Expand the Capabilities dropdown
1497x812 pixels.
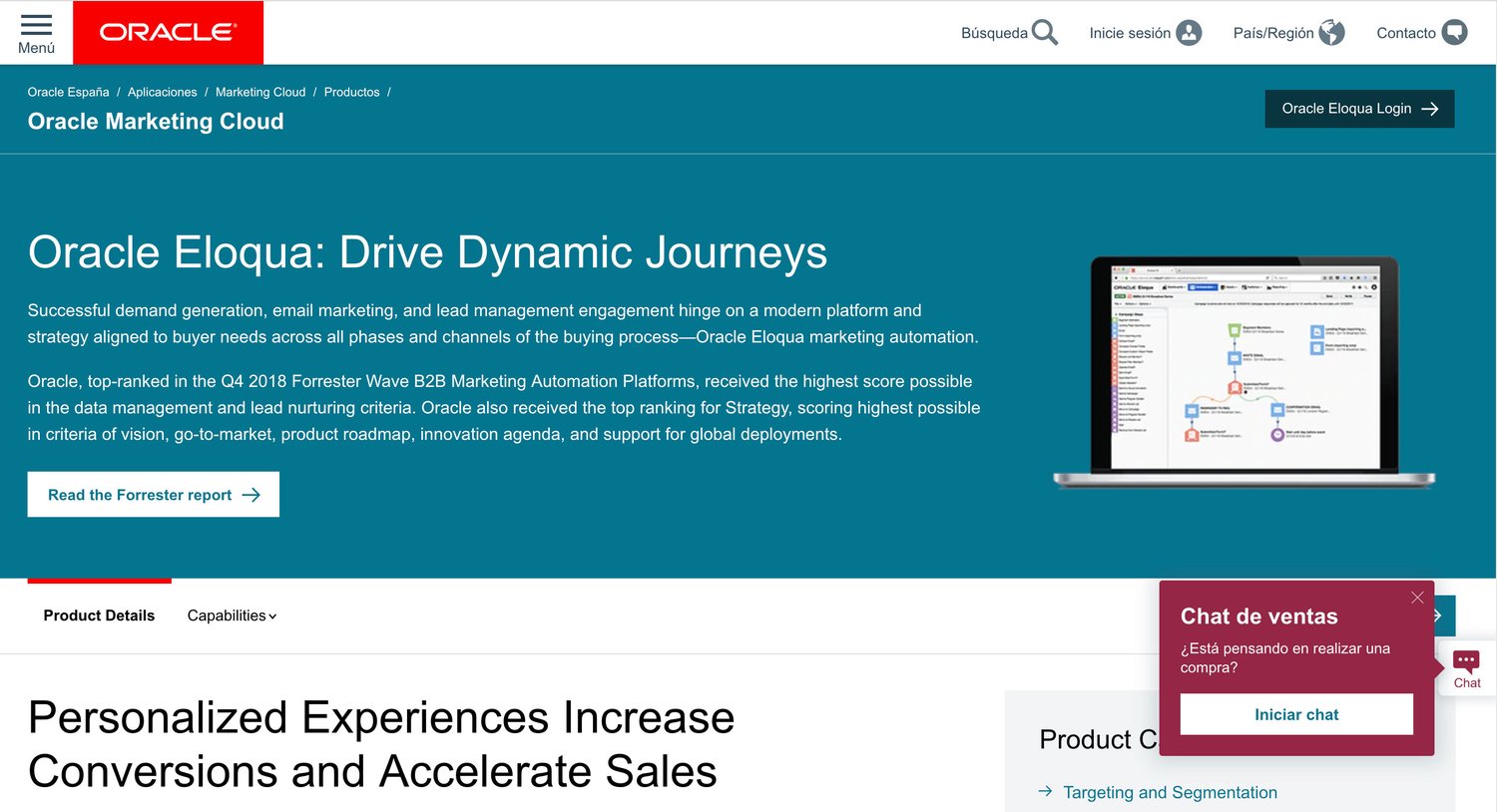(232, 615)
